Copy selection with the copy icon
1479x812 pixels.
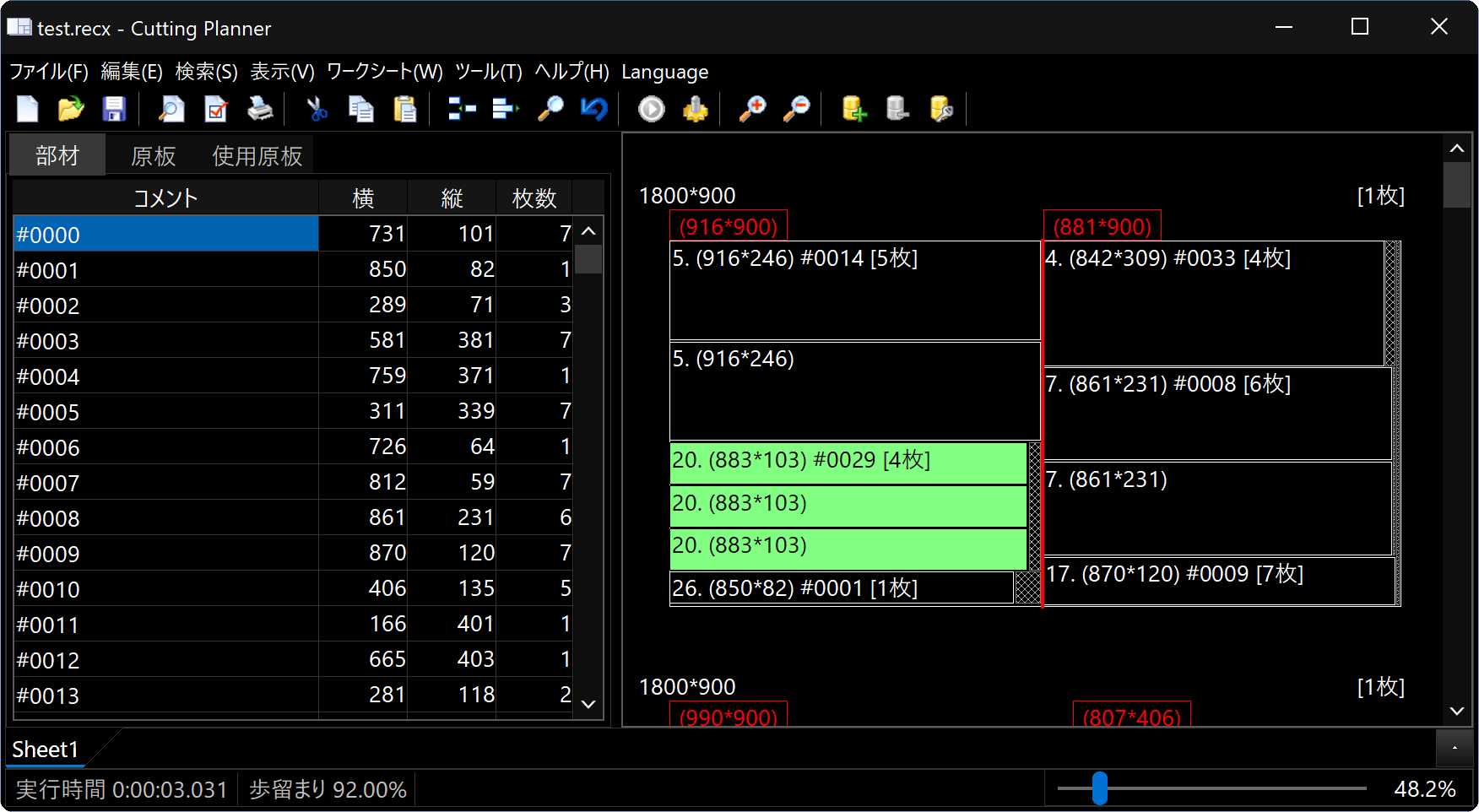point(361,109)
